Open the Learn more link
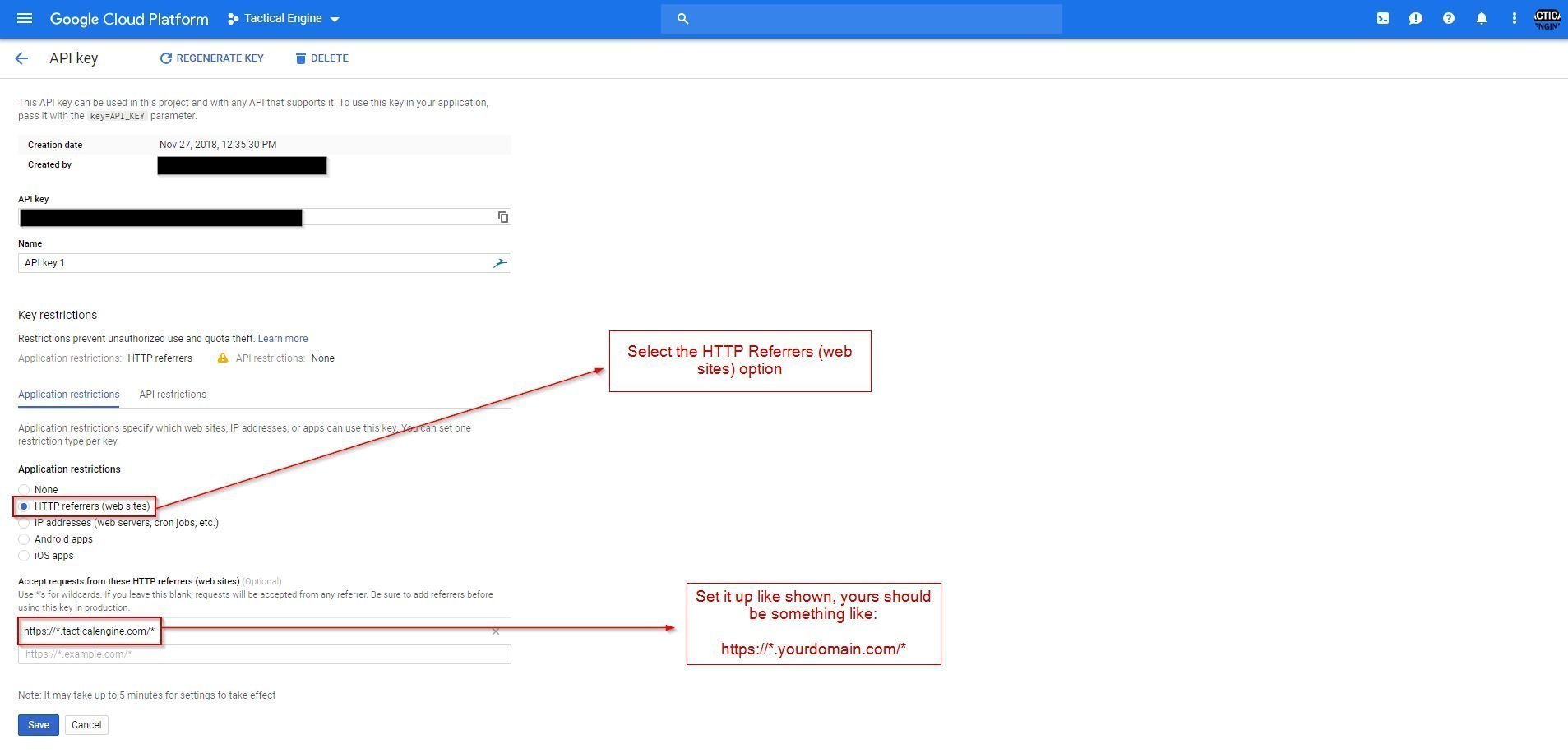This screenshot has width=1568, height=753. click(283, 339)
